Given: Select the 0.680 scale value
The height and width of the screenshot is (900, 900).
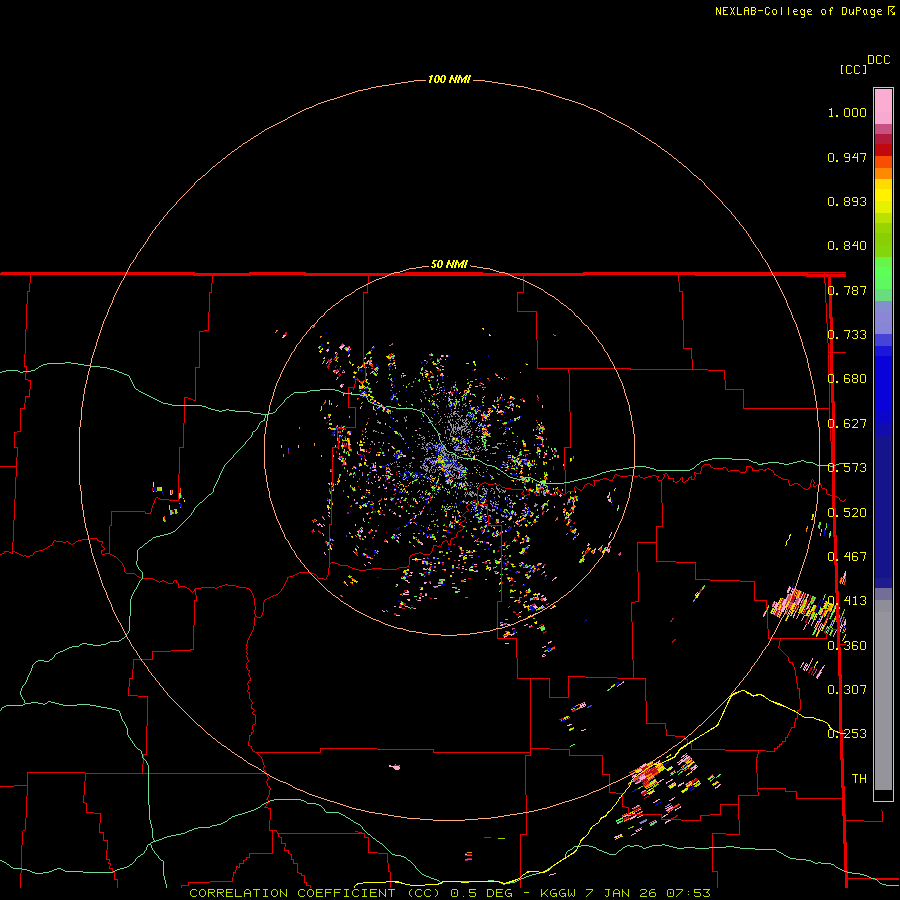Looking at the screenshot, I should (x=847, y=379).
